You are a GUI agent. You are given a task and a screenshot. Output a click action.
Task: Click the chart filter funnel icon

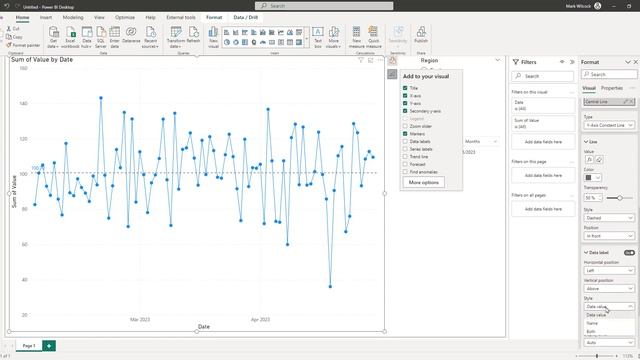(361, 60)
